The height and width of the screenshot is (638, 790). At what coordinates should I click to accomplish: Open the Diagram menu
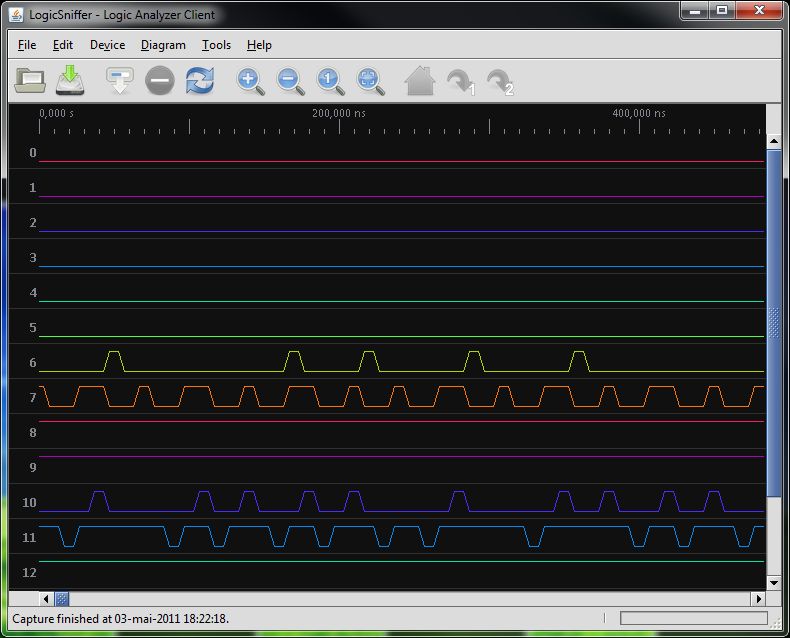coord(163,45)
